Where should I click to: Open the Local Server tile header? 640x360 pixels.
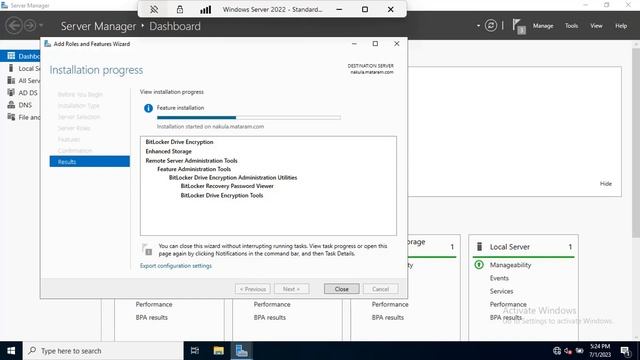click(x=510, y=247)
